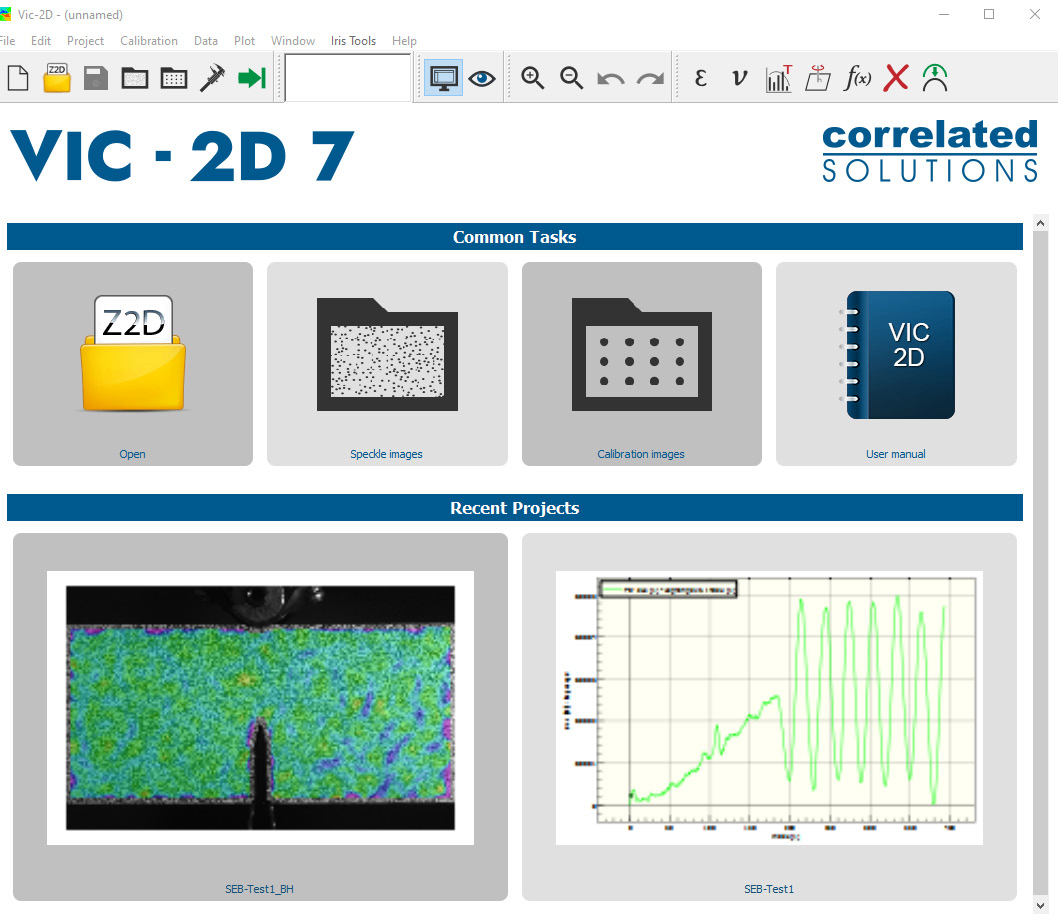
Task: Open the File menu
Action: (7, 40)
